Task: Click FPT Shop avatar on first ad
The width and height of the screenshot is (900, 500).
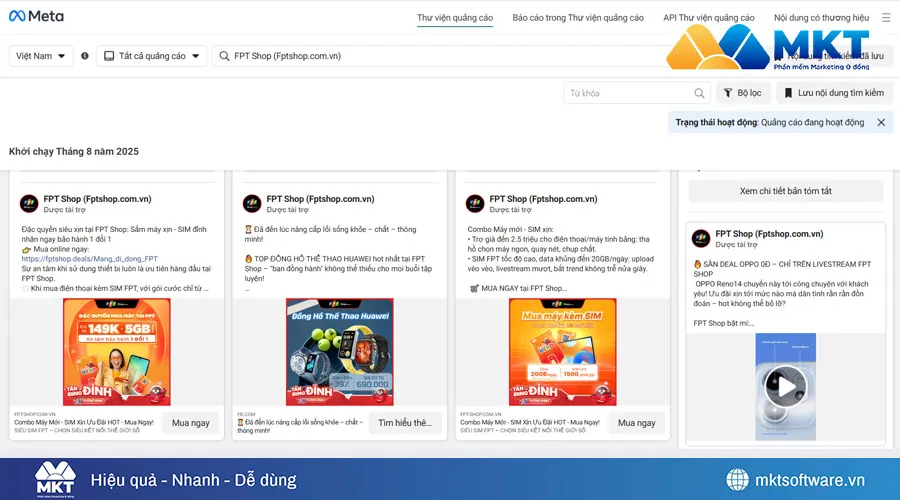Action: point(29,204)
